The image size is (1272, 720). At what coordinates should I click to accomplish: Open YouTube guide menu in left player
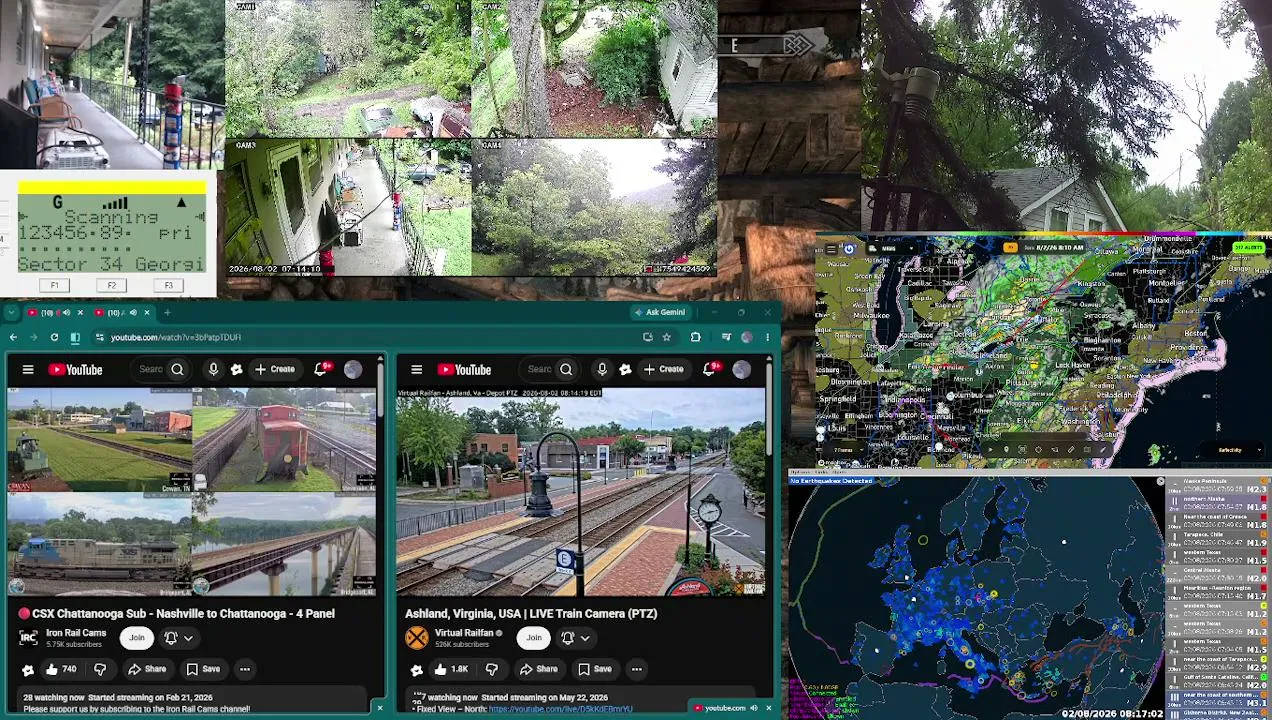pos(28,370)
